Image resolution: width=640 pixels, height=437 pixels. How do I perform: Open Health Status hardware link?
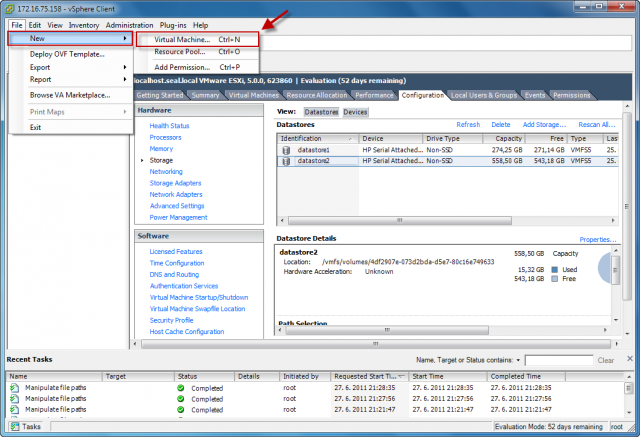[169, 126]
